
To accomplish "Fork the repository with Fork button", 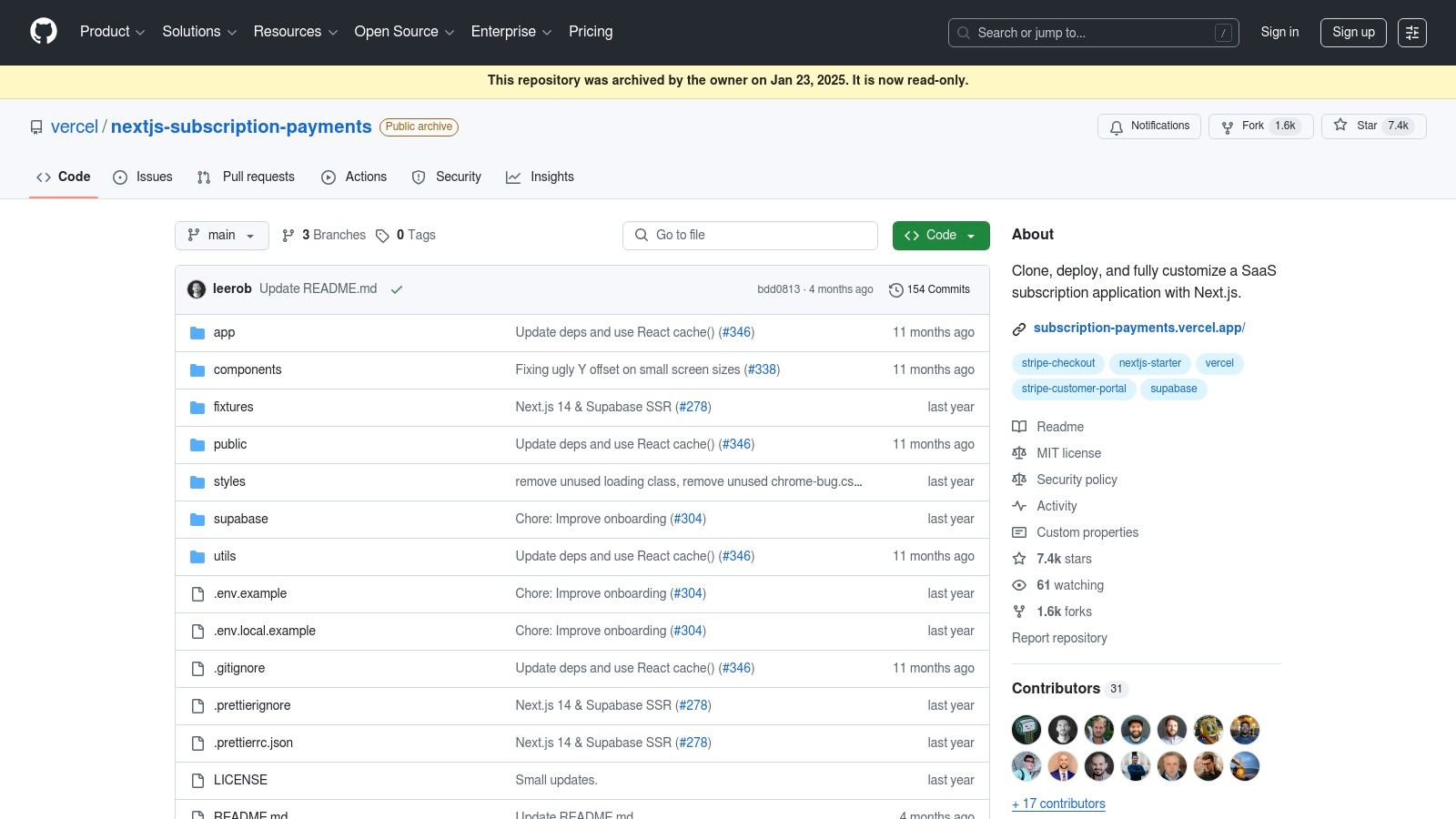I will click(1260, 126).
